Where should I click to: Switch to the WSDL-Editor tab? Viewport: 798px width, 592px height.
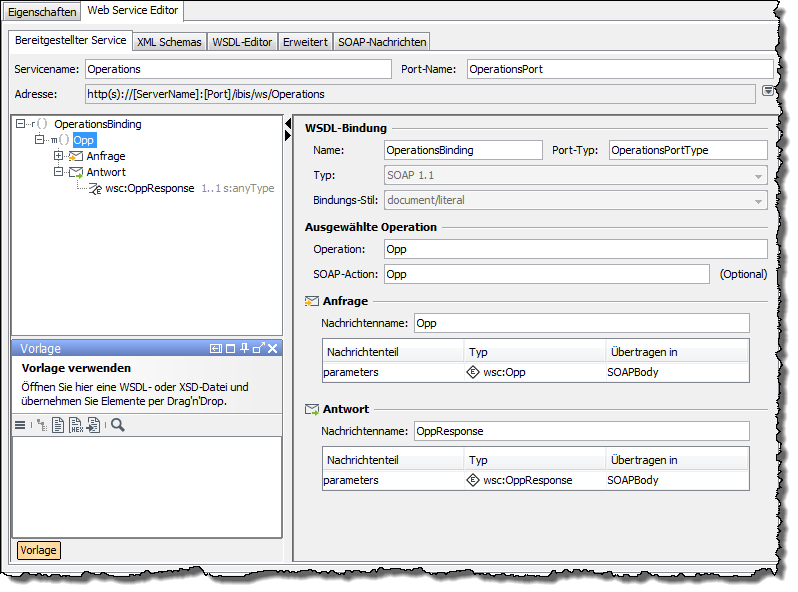[x=242, y=42]
